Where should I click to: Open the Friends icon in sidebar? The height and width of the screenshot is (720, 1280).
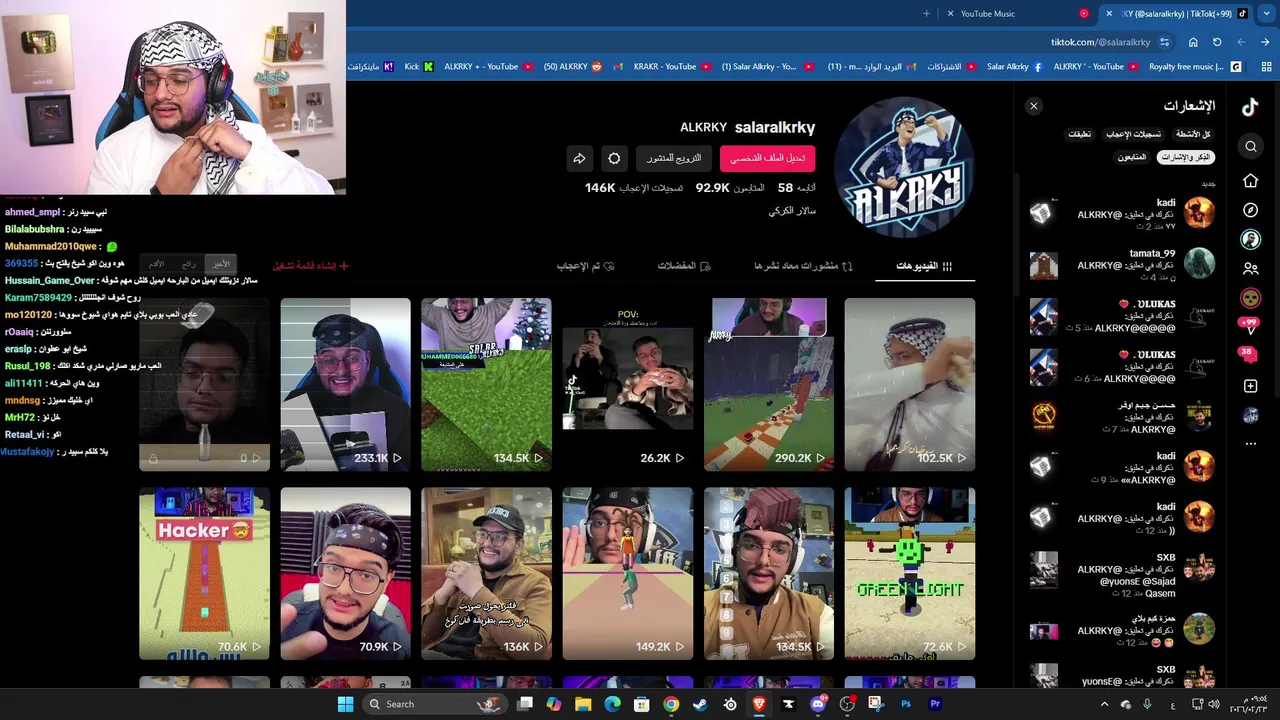coord(1250,269)
